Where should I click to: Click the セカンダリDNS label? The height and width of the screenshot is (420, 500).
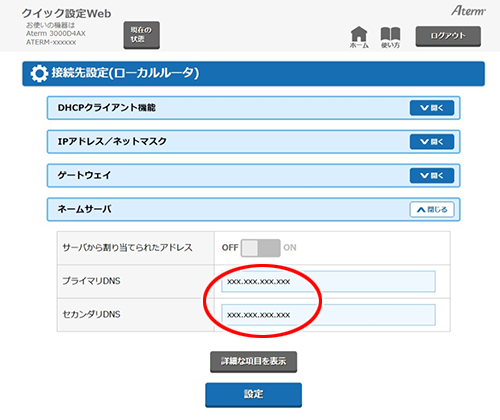coord(91,314)
